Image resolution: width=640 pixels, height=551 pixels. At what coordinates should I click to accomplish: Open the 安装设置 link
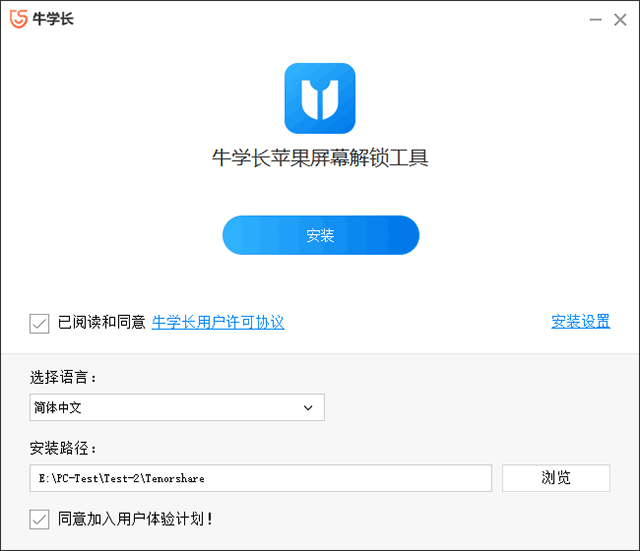580,322
